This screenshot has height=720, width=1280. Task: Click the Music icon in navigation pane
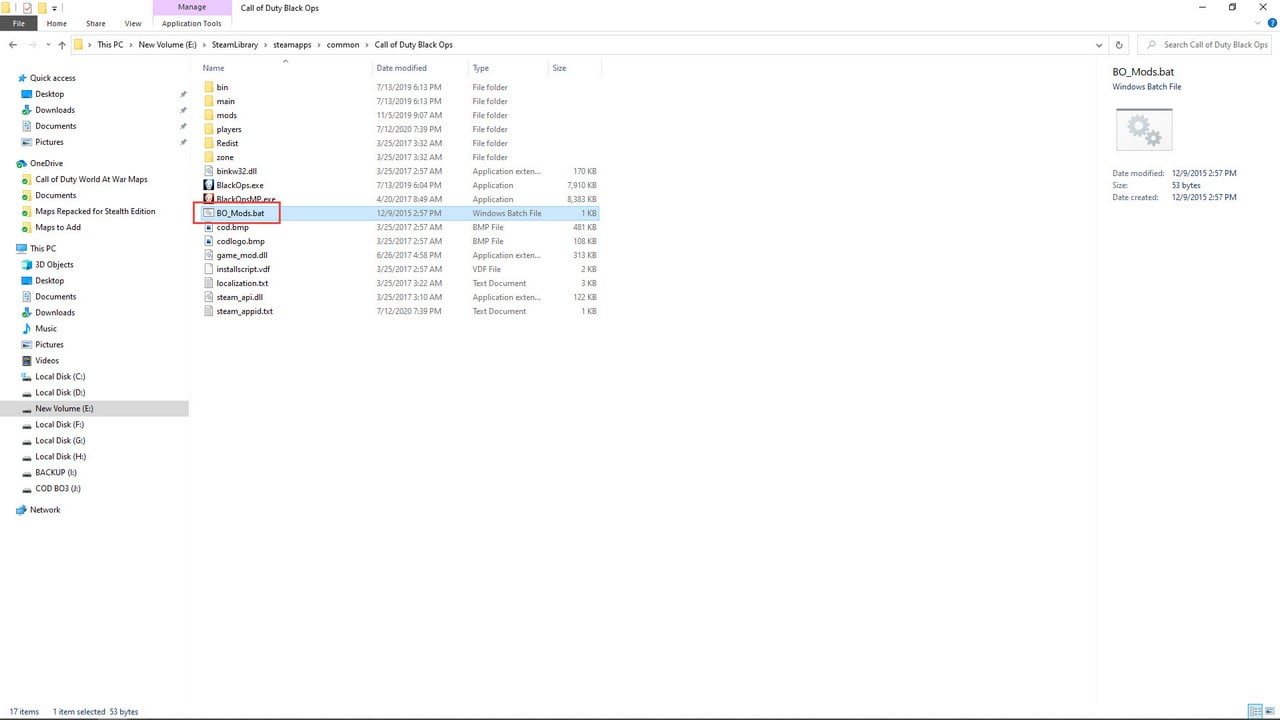tap(26, 329)
